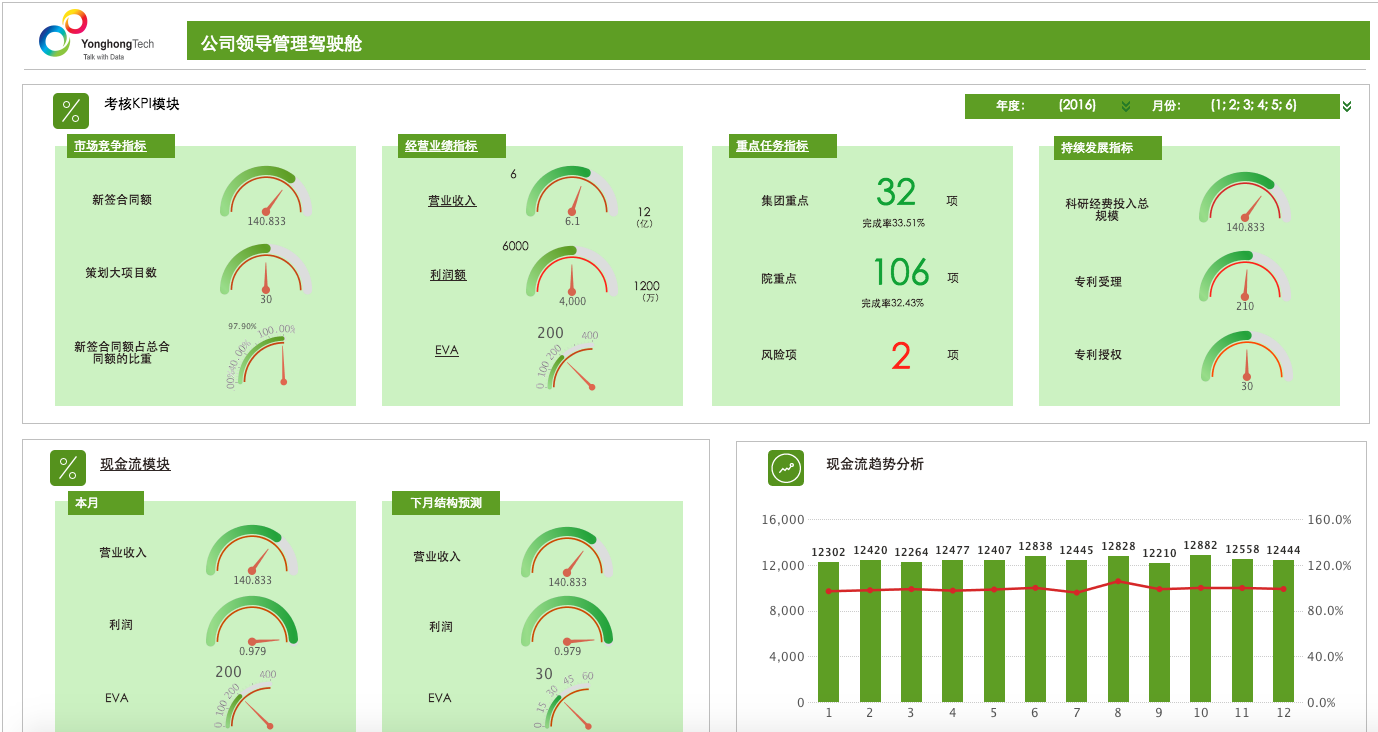Click the trend chart icon beside 现金流趋势分析
Viewport: 1378px width, 732px height.
tap(786, 468)
